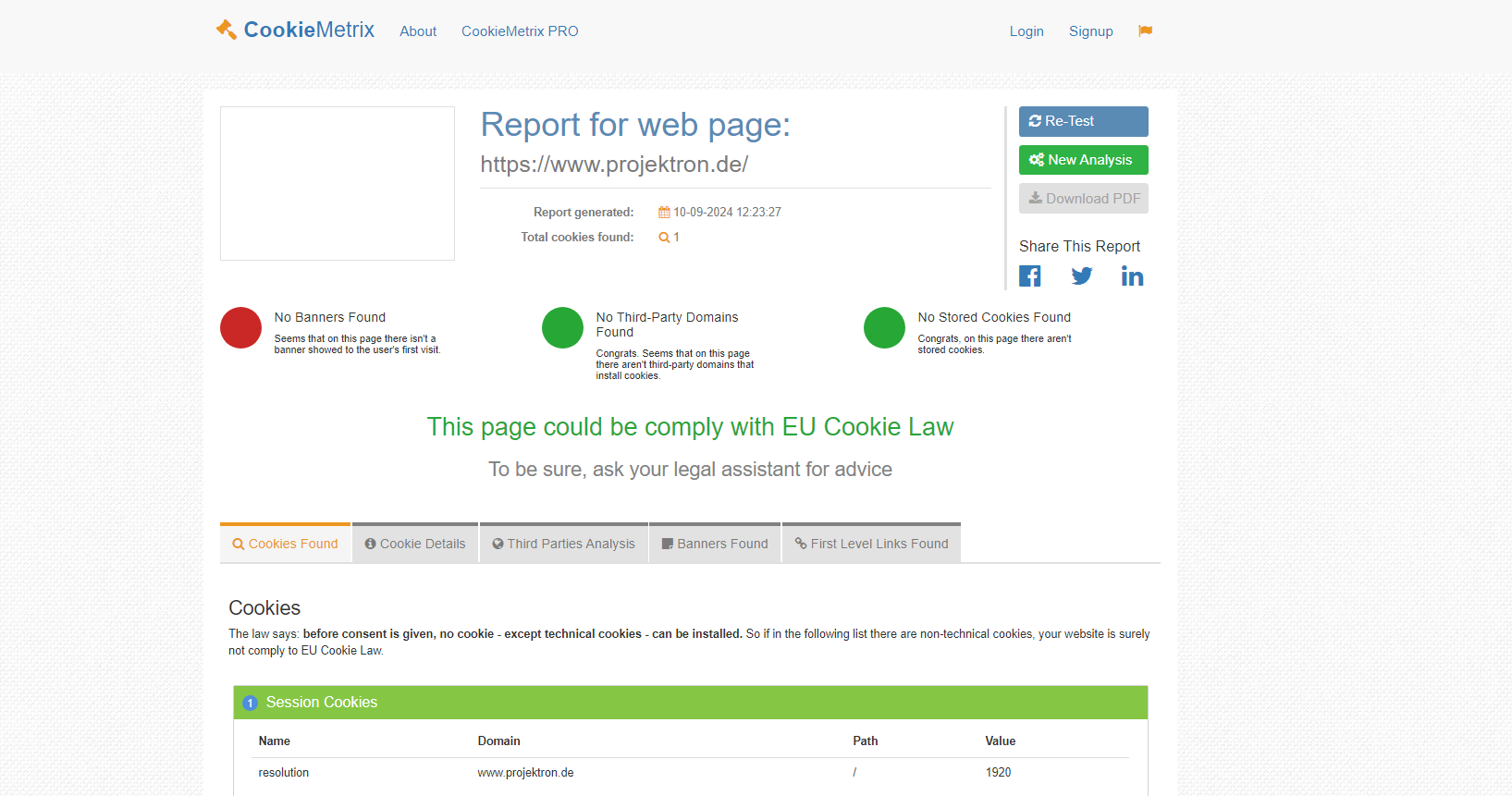This screenshot has width=1512, height=796.
Task: Open the Third Parties Analysis tab
Action: tap(564, 544)
